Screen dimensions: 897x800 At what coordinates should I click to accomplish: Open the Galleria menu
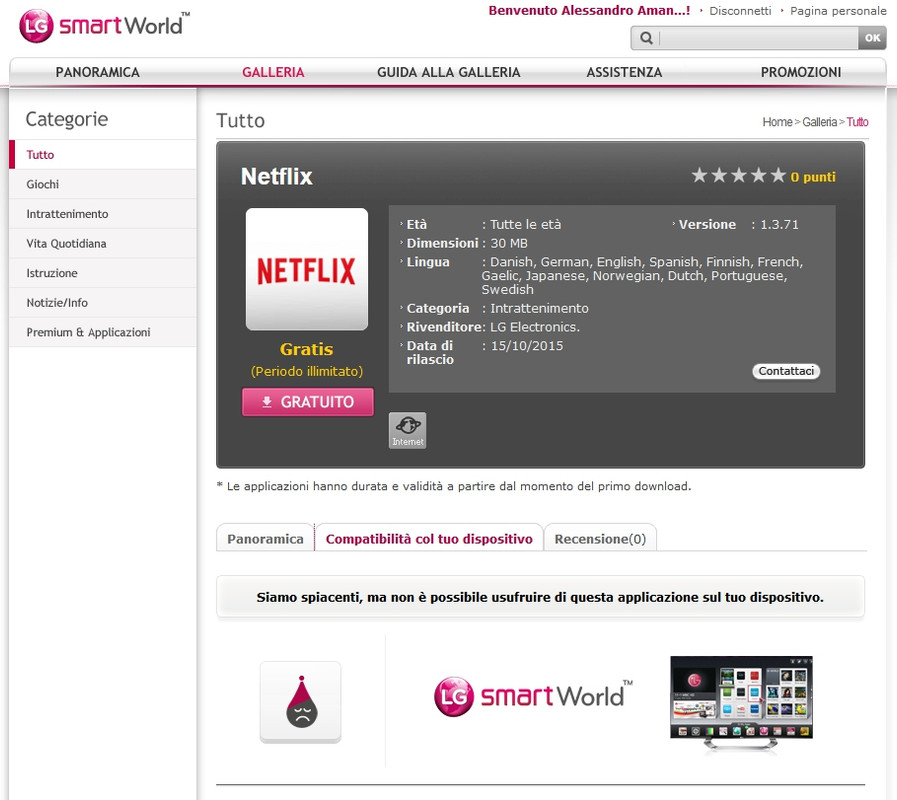pos(273,72)
